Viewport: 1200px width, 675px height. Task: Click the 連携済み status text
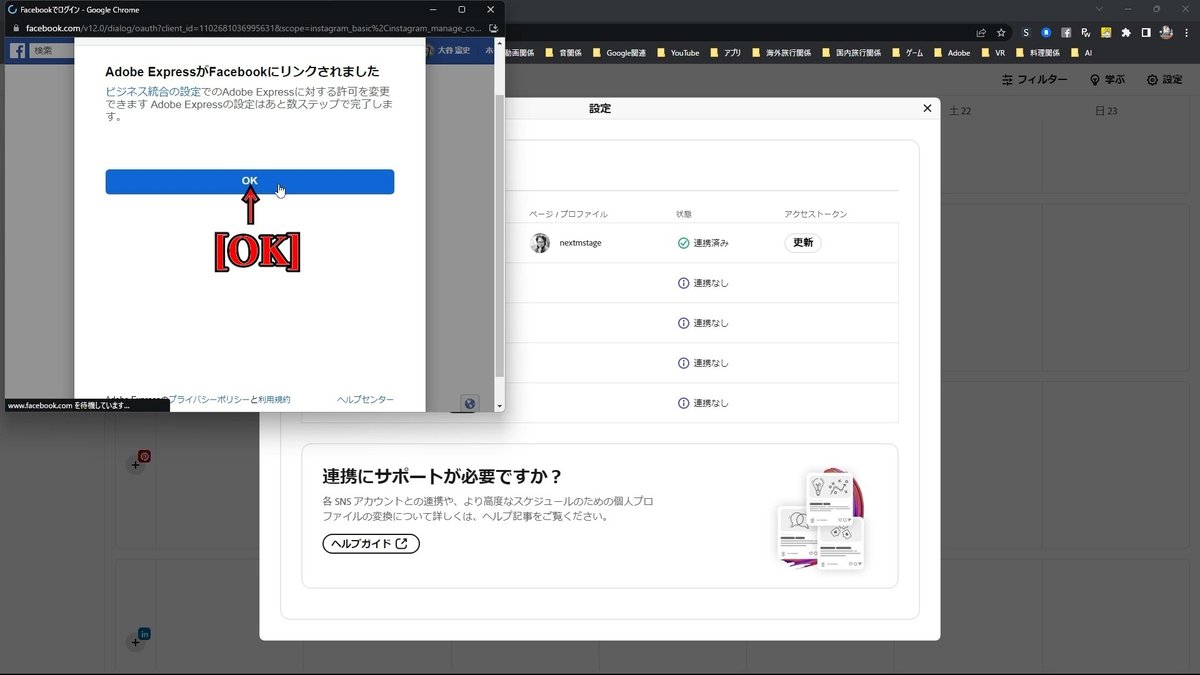click(711, 243)
